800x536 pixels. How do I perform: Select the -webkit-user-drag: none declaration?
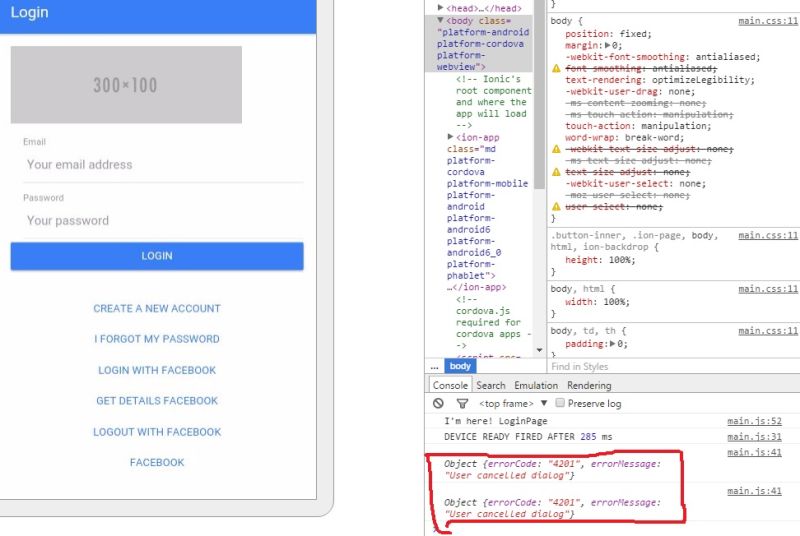click(630, 92)
